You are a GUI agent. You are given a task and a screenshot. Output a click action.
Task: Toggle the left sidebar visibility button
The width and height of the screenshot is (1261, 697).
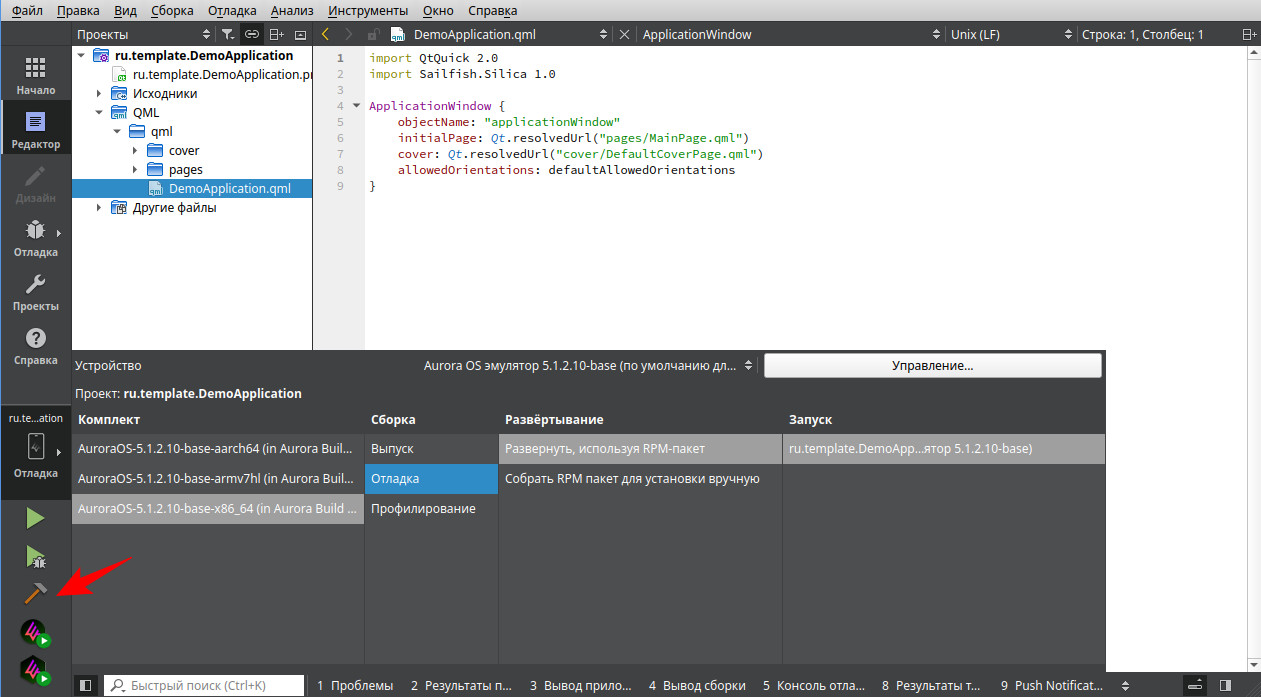(86, 685)
